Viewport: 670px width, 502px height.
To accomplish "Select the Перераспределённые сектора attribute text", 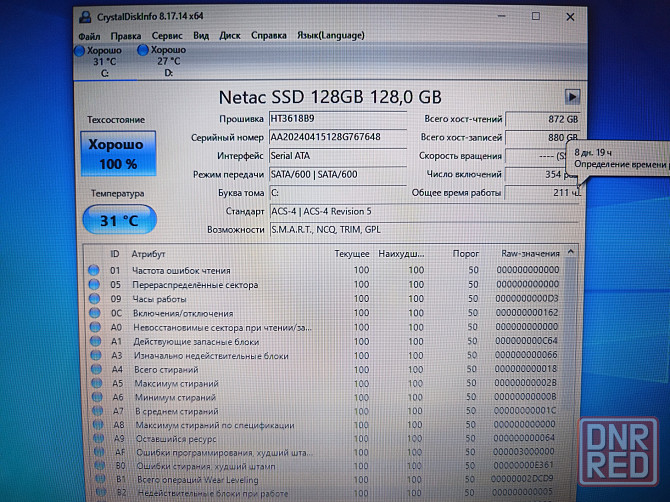I will pyautogui.click(x=195, y=285).
